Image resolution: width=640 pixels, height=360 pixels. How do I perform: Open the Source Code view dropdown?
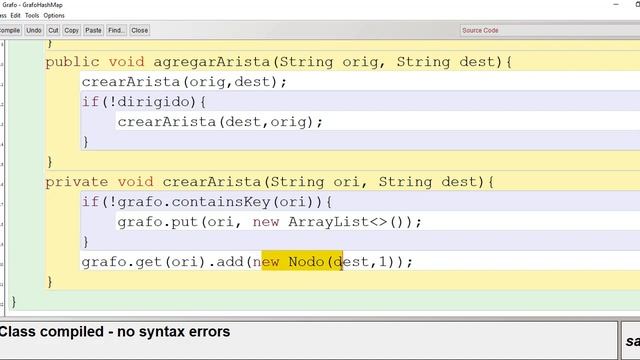pyautogui.click(x=550, y=30)
